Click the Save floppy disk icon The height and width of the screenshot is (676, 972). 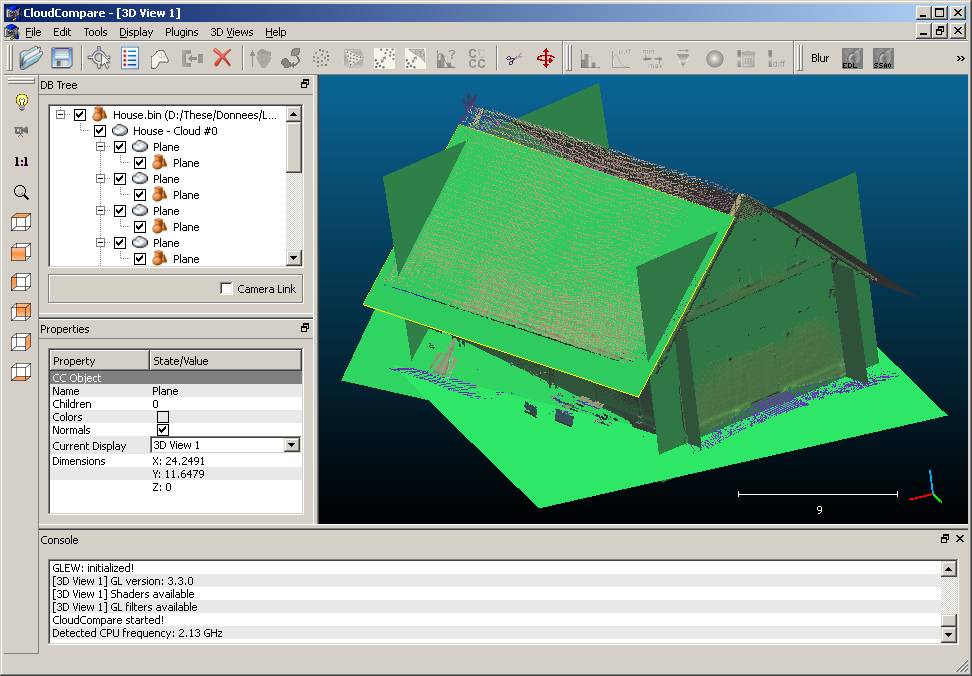[61, 58]
